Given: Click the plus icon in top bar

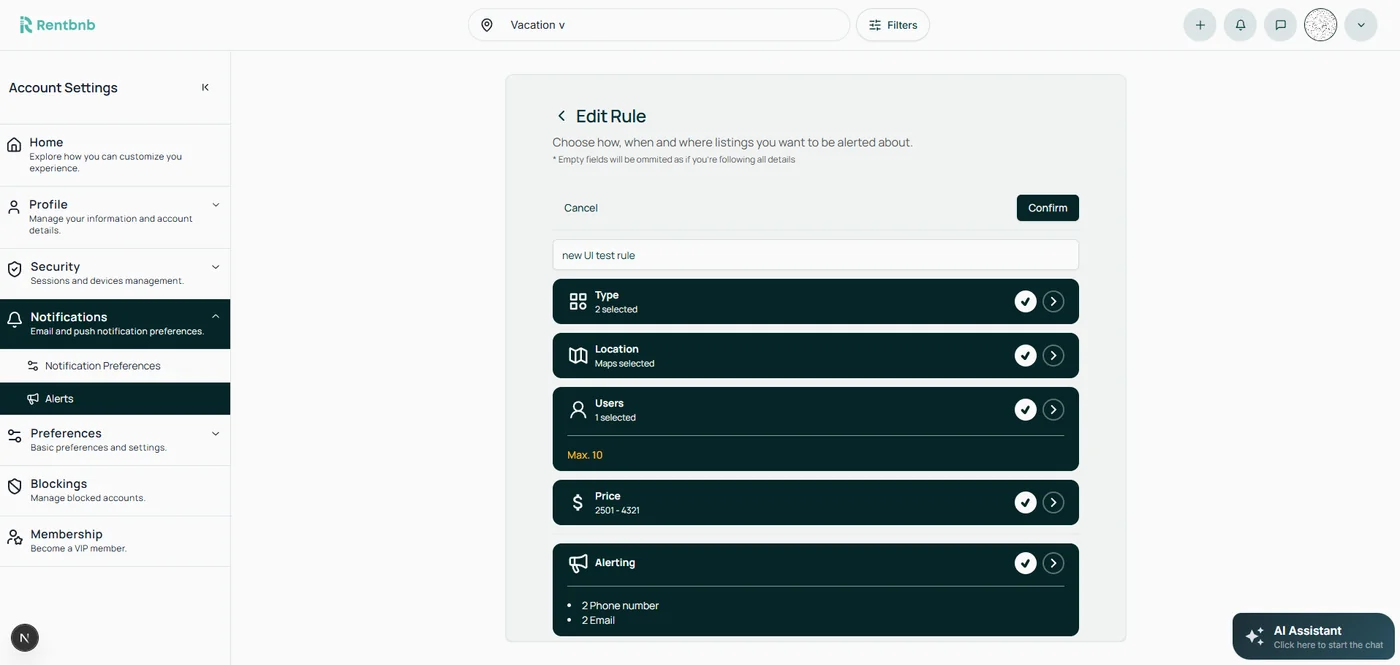Looking at the screenshot, I should [x=1200, y=25].
